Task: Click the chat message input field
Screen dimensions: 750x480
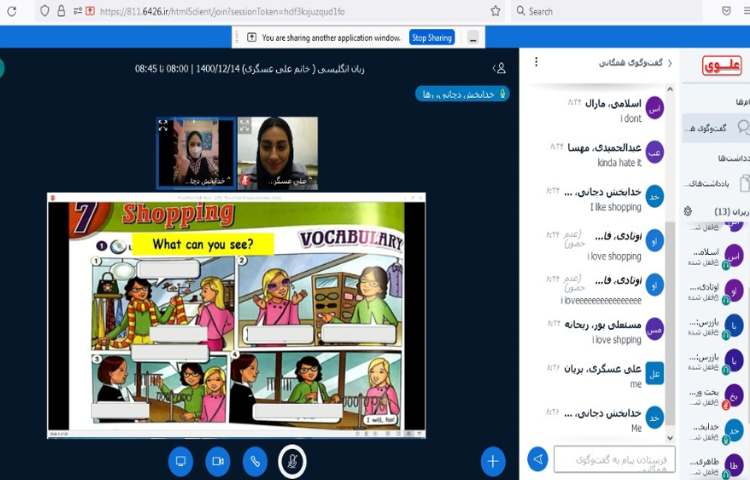Action: point(615,460)
